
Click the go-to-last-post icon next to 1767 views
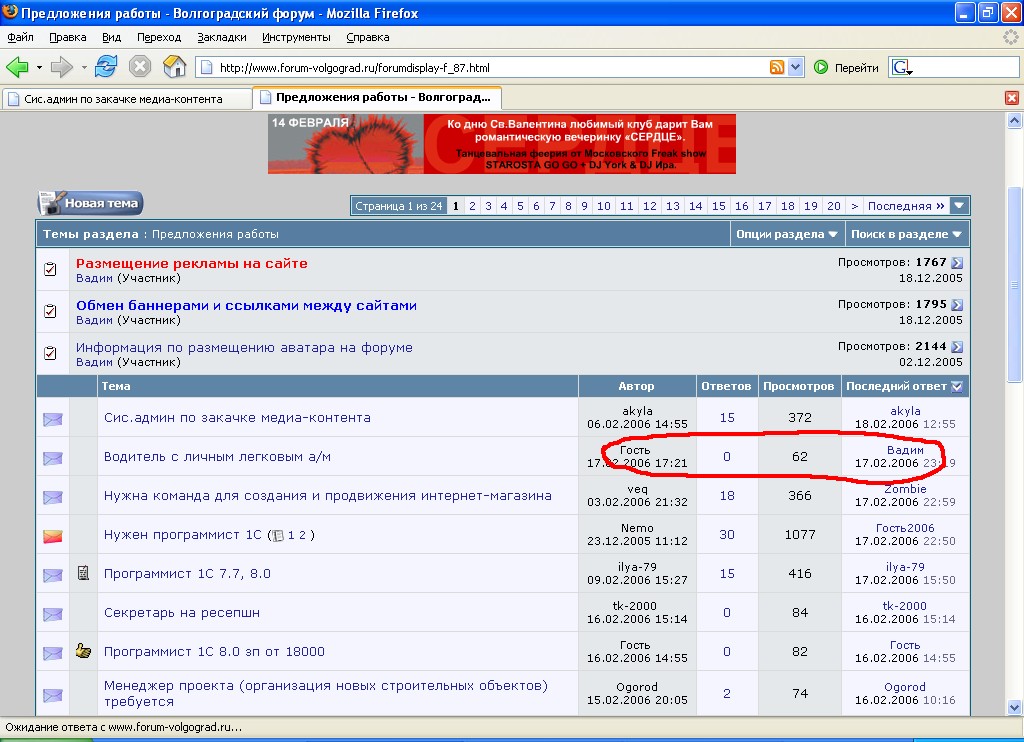pos(957,263)
